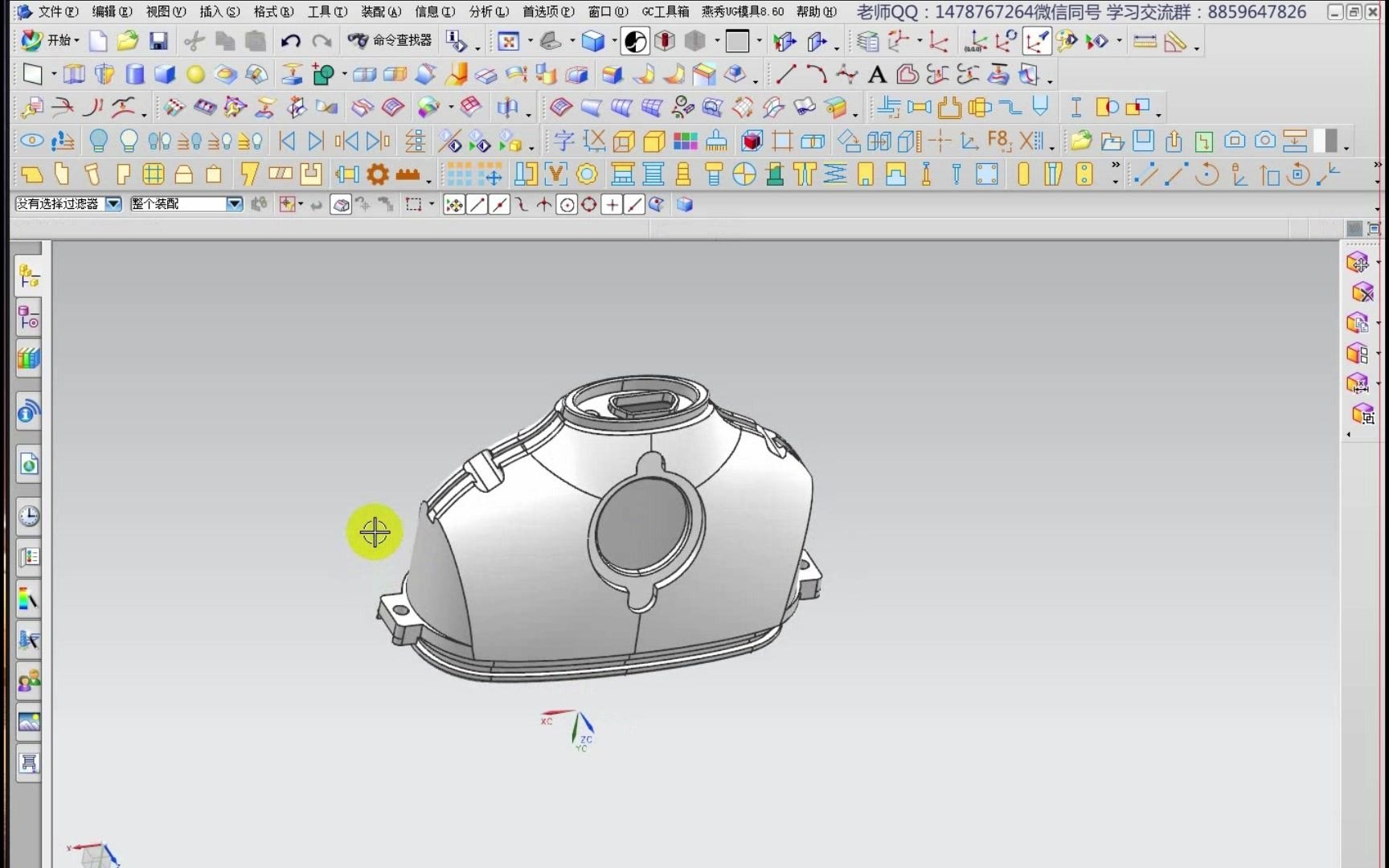Click the Open file icon
Viewport: 1389px width, 868px height.
[x=128, y=41]
